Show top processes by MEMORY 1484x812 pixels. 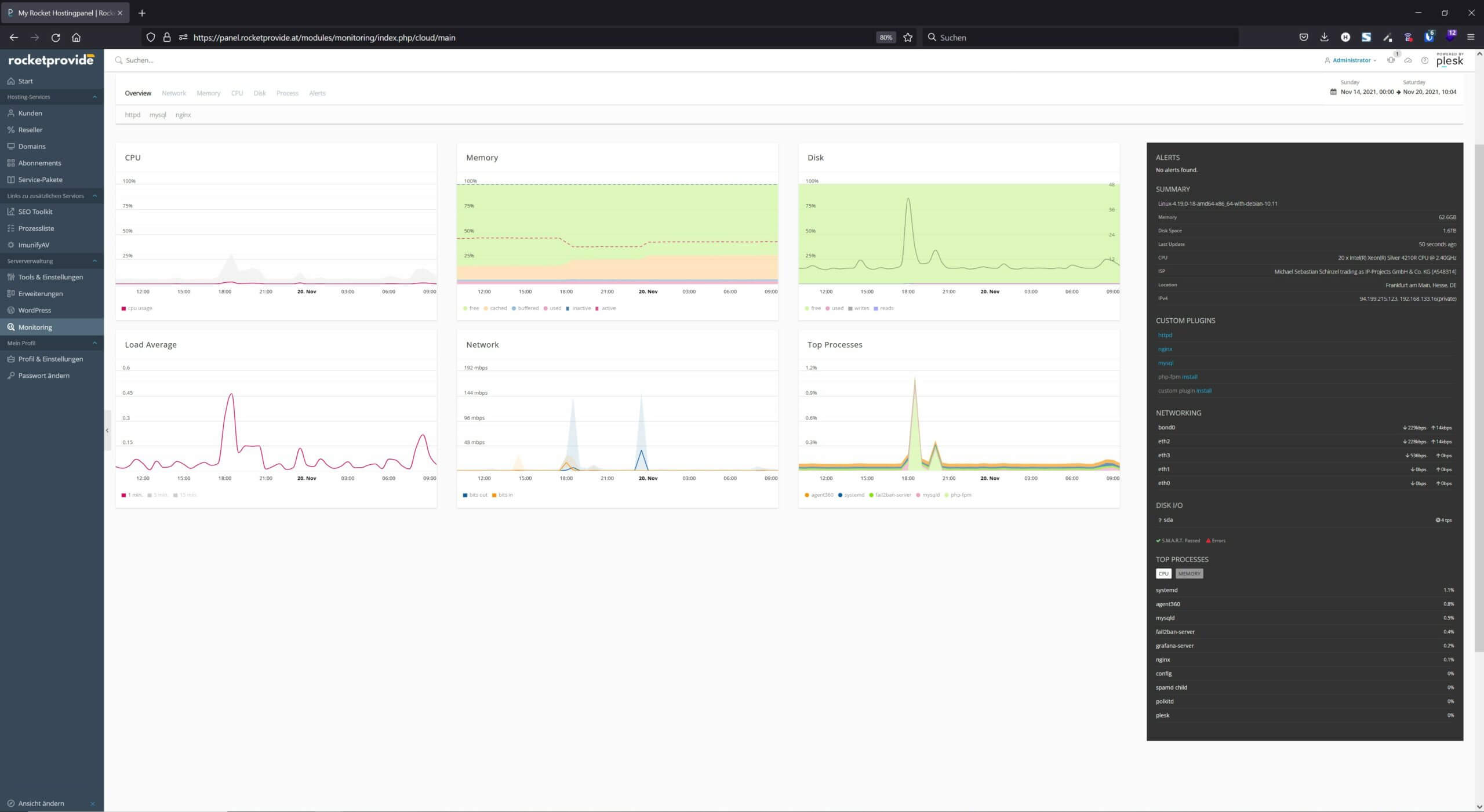click(x=1189, y=574)
